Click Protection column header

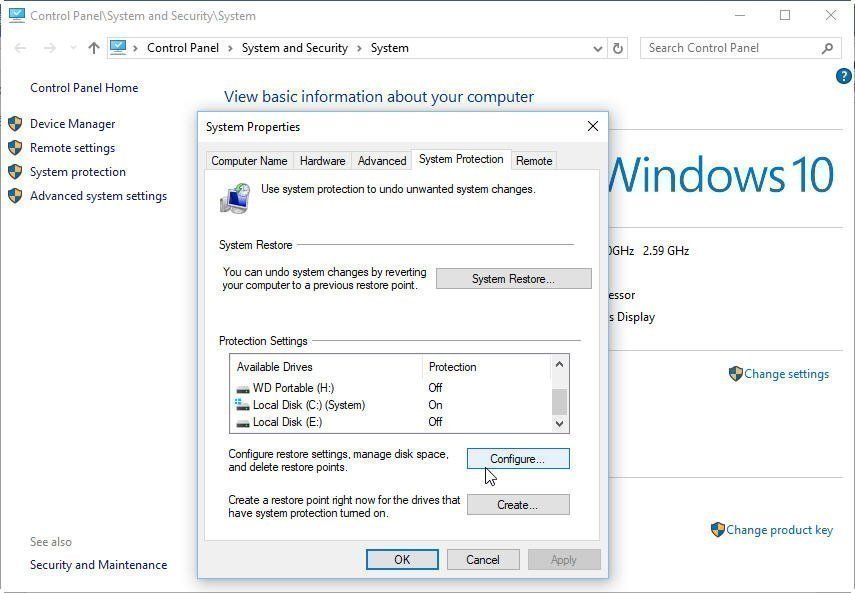click(486, 367)
